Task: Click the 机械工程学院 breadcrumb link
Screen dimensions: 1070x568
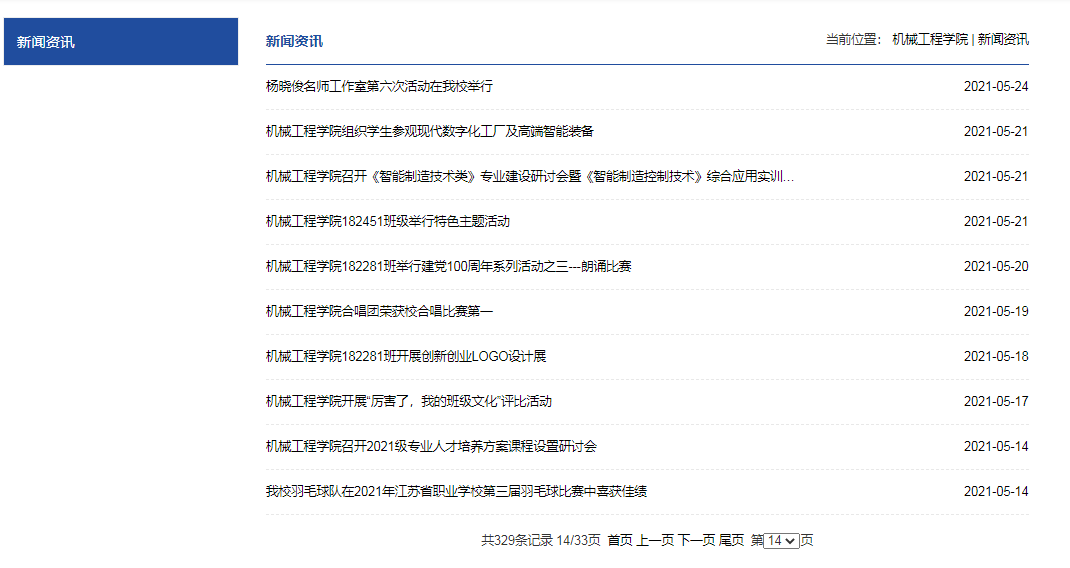Action: tap(930, 40)
